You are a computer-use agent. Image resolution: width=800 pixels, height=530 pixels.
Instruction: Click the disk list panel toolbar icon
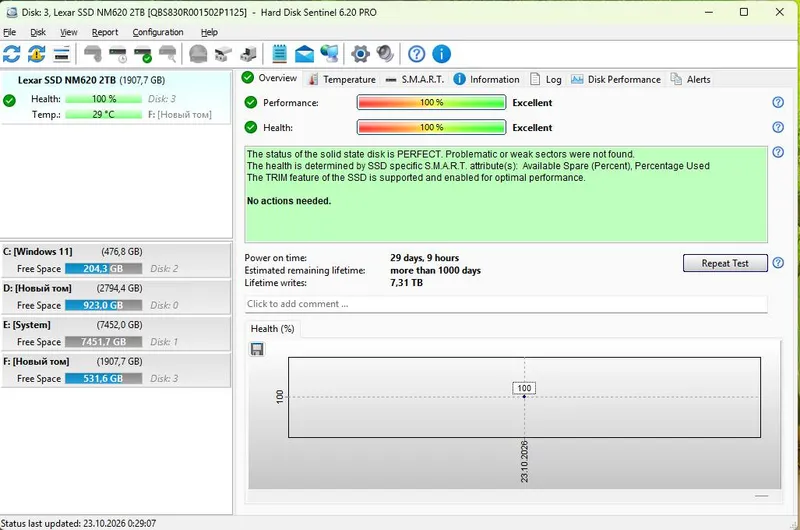62,54
